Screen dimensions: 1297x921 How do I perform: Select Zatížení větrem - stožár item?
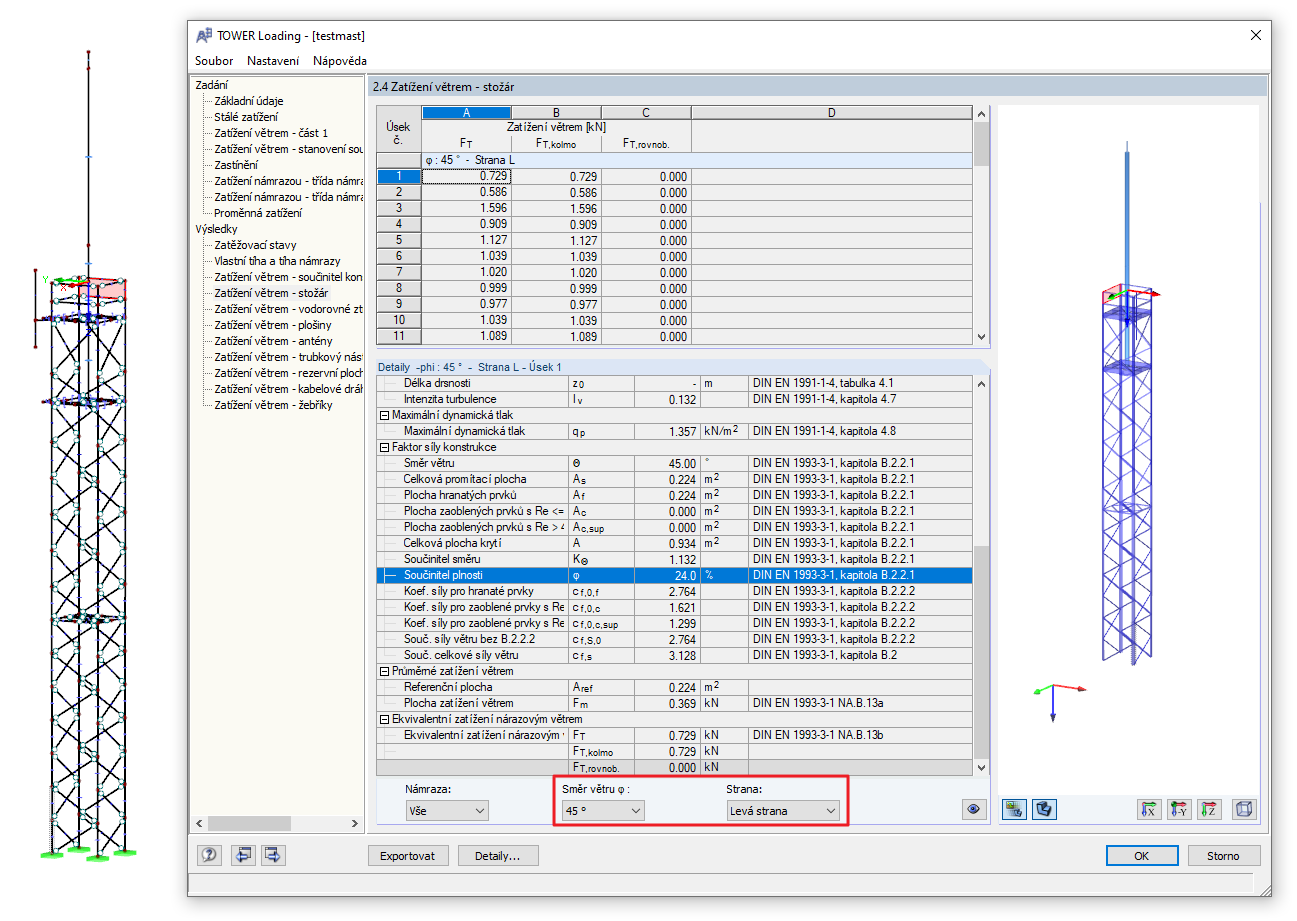click(x=272, y=293)
